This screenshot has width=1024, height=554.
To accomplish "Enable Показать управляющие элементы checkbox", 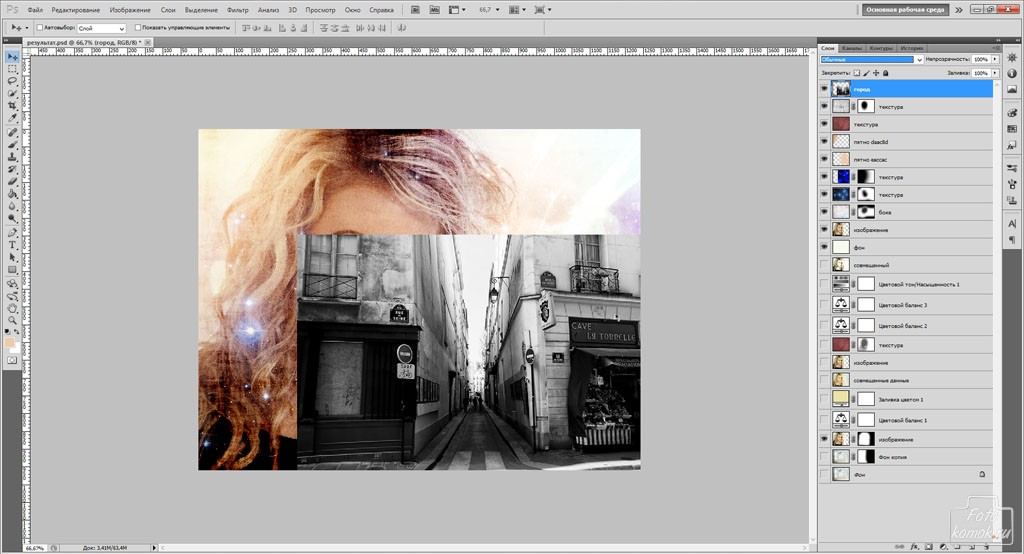I will click(x=138, y=28).
